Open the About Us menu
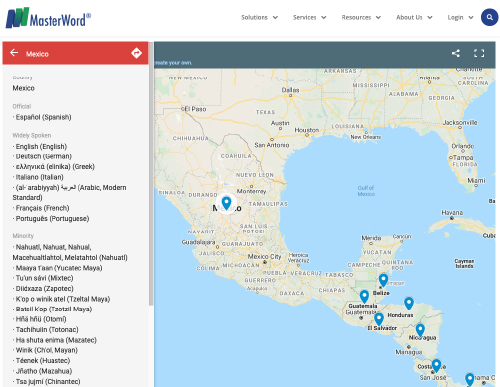Viewport: 500px width, 387px height. (414, 17)
